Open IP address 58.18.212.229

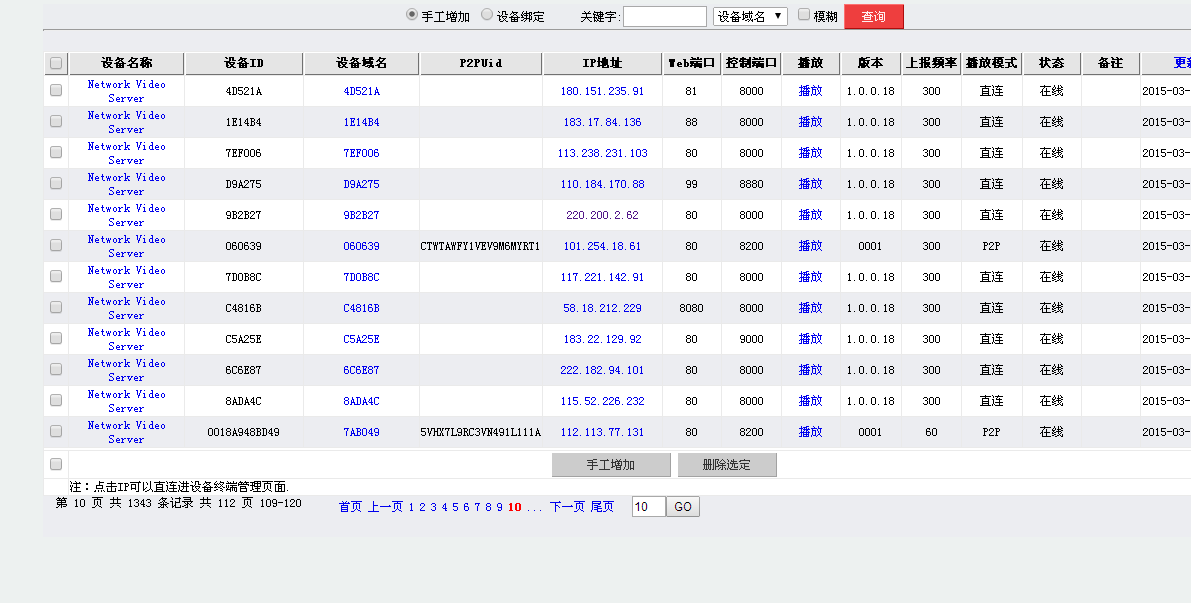pos(602,308)
